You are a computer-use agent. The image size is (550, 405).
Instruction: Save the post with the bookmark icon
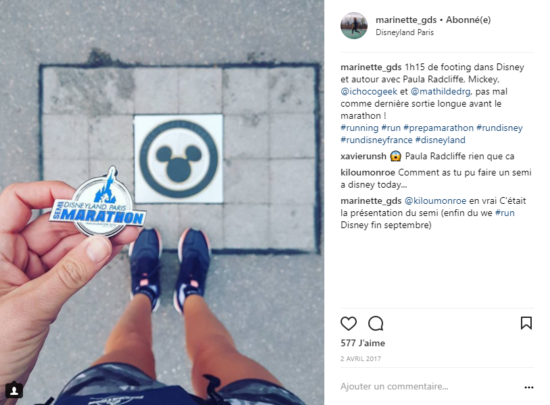tap(526, 323)
